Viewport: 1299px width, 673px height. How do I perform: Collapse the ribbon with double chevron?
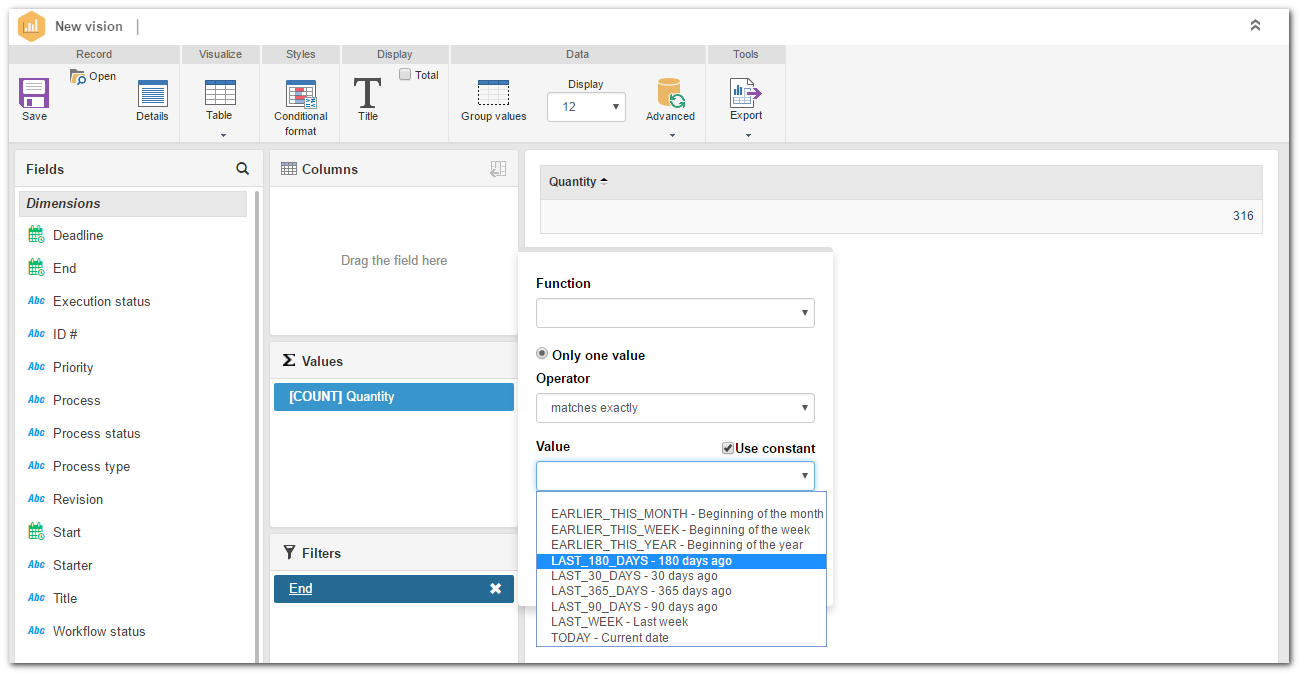[1256, 26]
